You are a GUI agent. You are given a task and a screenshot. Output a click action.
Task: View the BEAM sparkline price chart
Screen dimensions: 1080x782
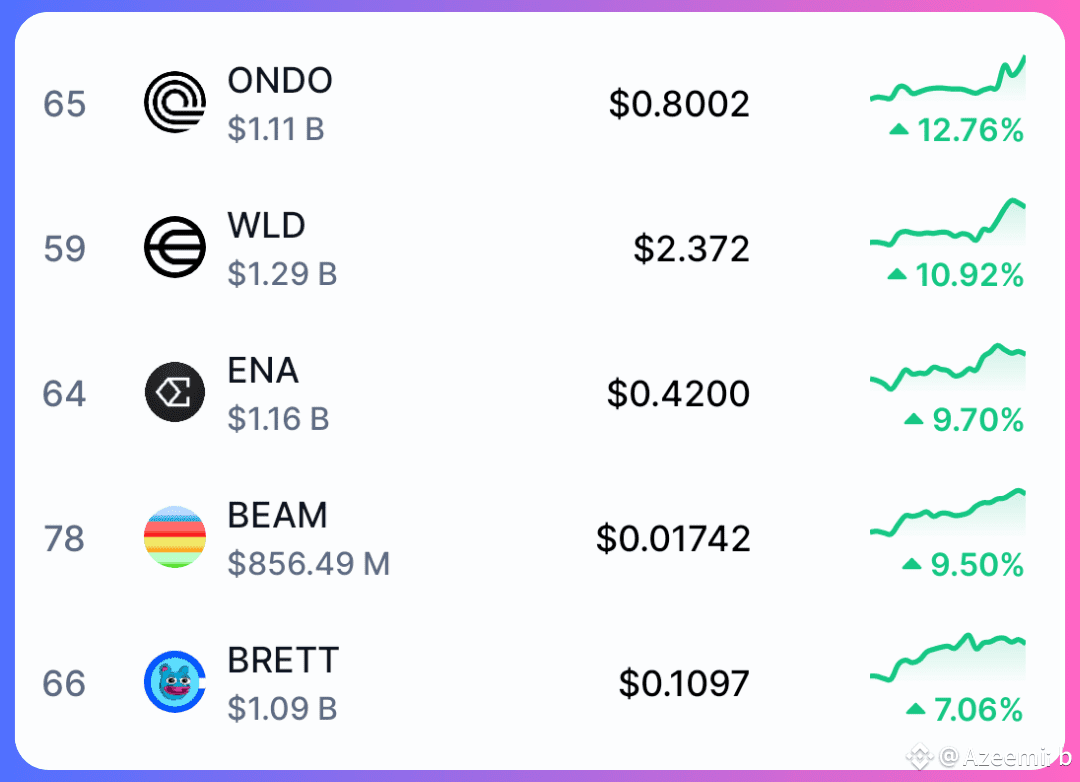tap(948, 513)
